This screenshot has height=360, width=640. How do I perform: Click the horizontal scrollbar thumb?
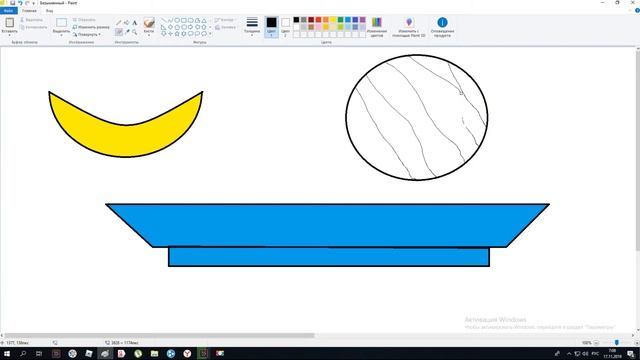pyautogui.click(x=160, y=335)
